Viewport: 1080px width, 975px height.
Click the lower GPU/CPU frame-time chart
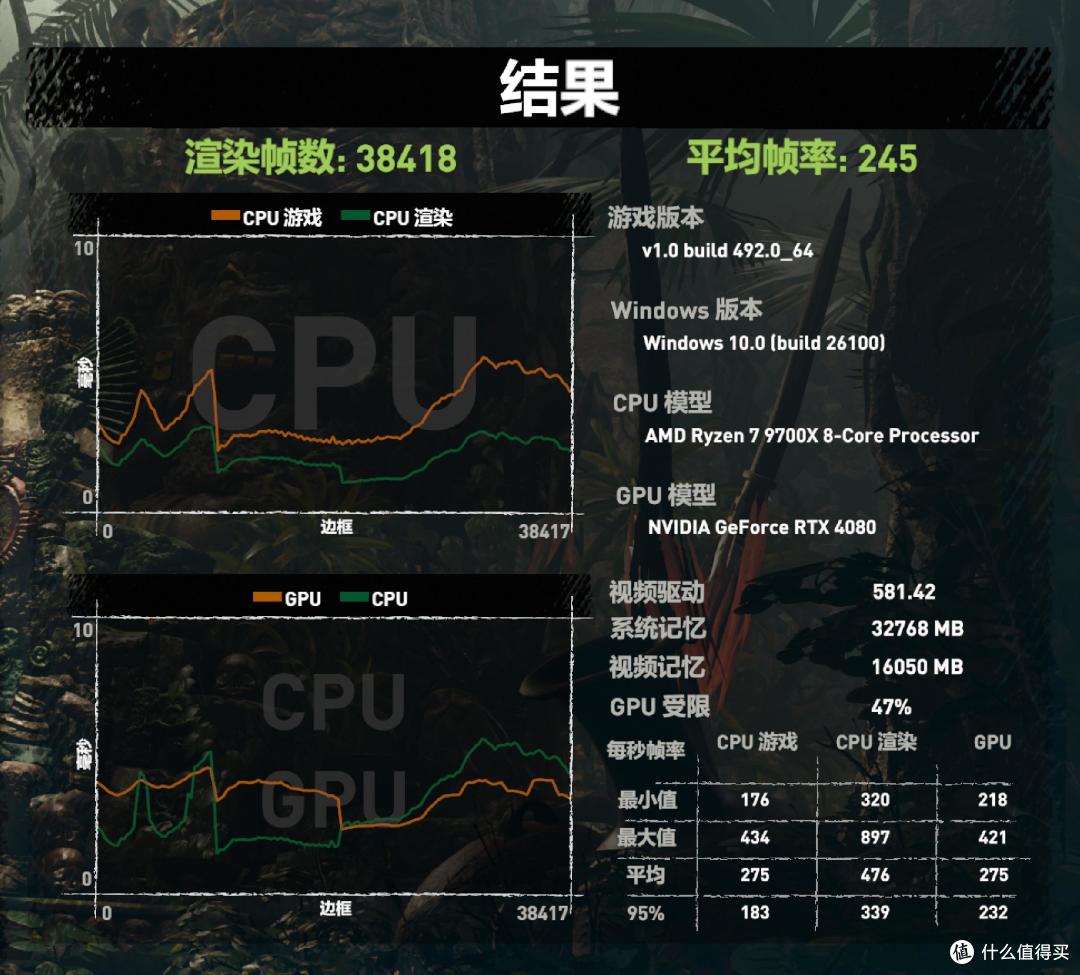pyautogui.click(x=335, y=755)
